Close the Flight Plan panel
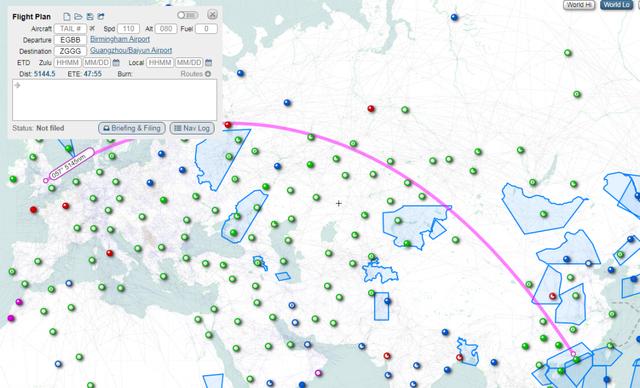Screen dimensions: 640x388 pyautogui.click(x=212, y=15)
